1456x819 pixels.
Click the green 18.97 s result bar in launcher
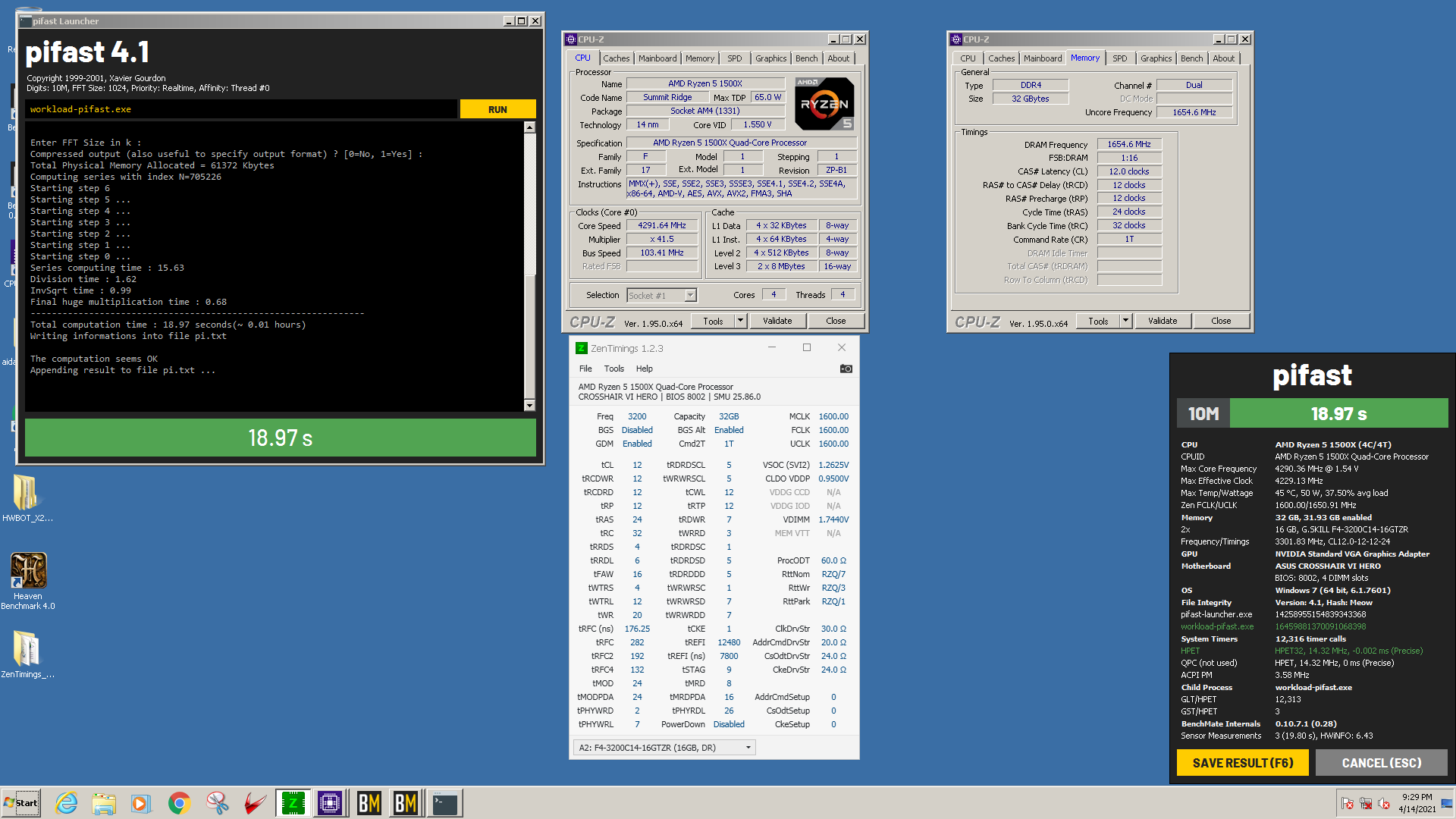[x=281, y=438]
